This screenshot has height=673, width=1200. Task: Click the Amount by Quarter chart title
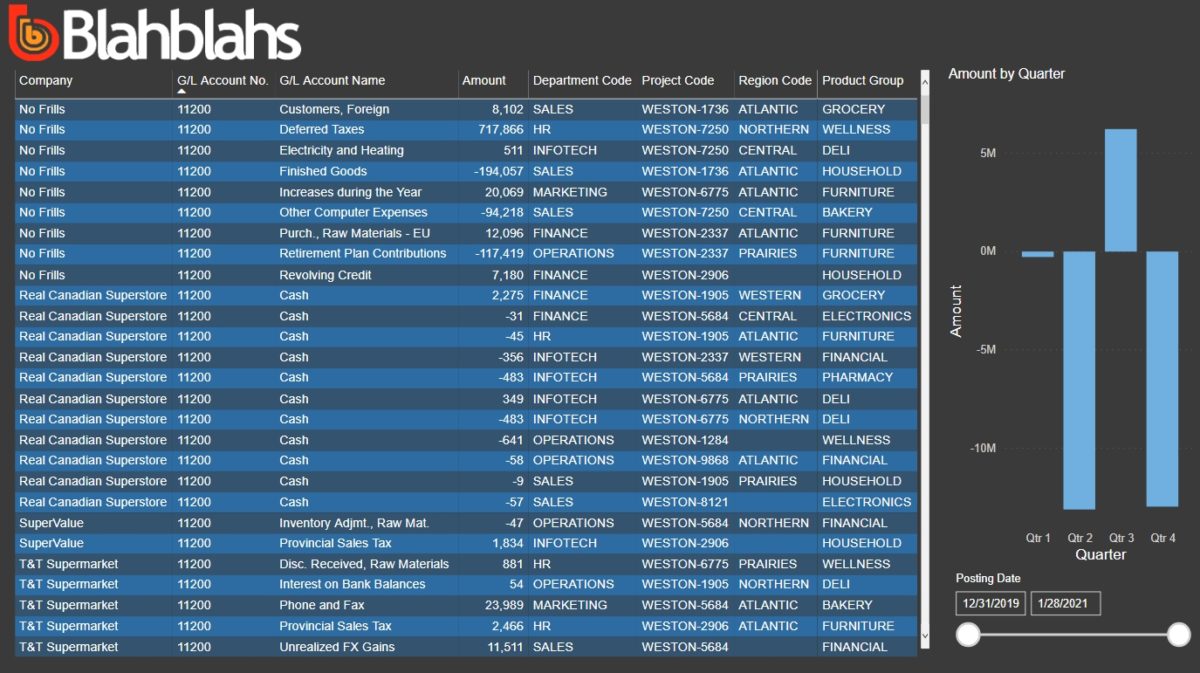pos(1006,74)
